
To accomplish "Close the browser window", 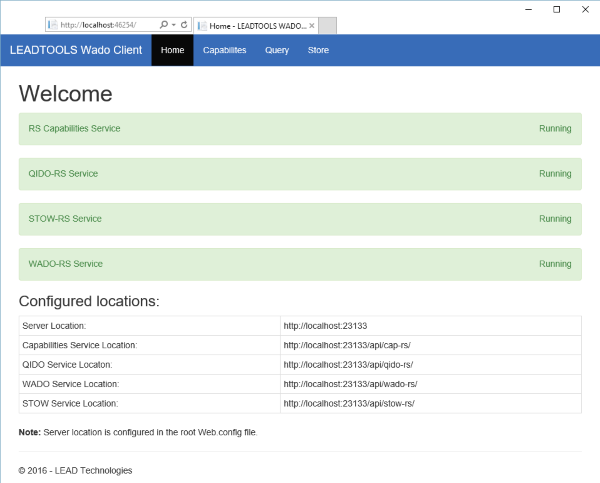I will [x=585, y=10].
